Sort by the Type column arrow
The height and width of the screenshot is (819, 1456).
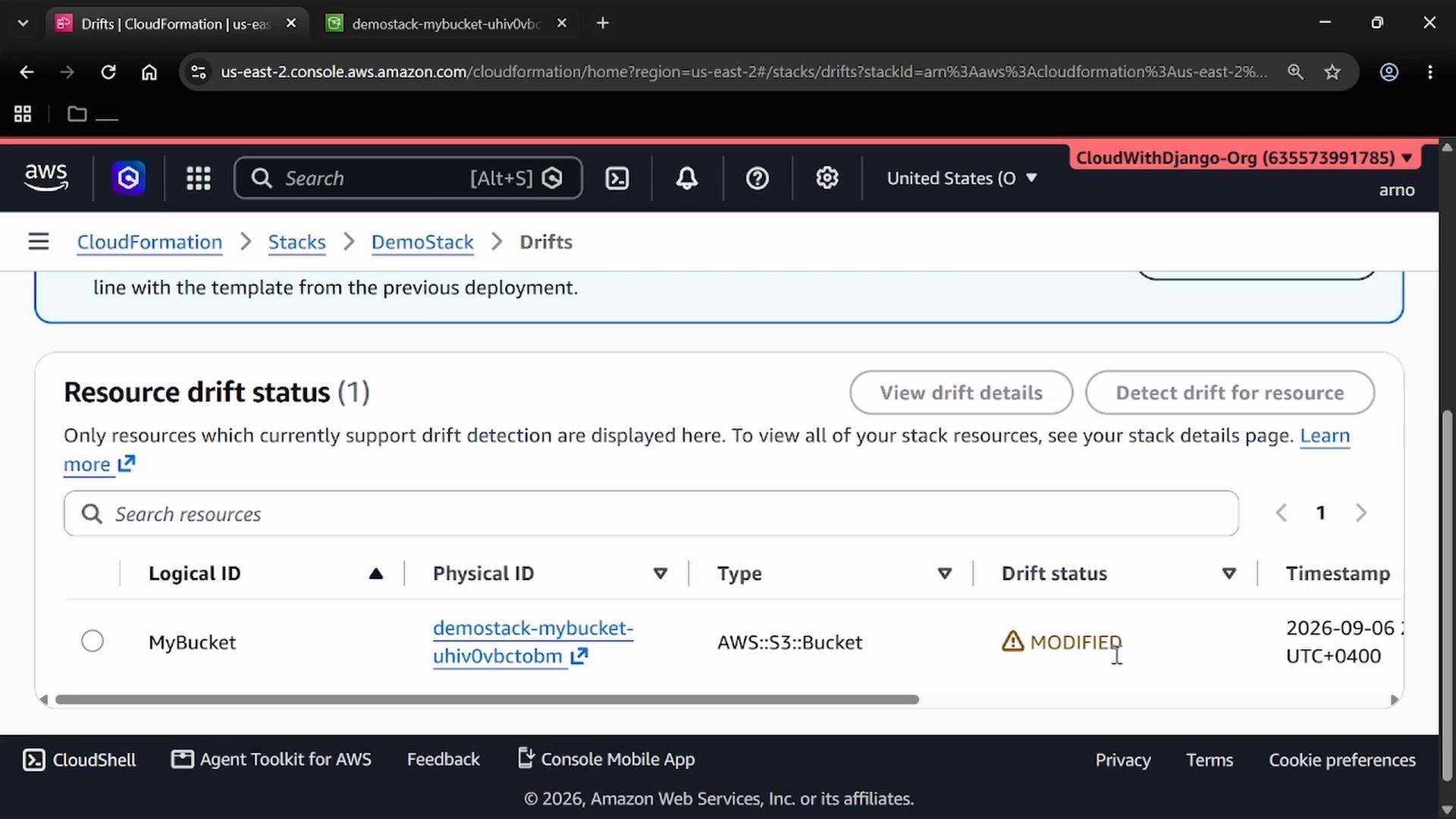click(945, 574)
